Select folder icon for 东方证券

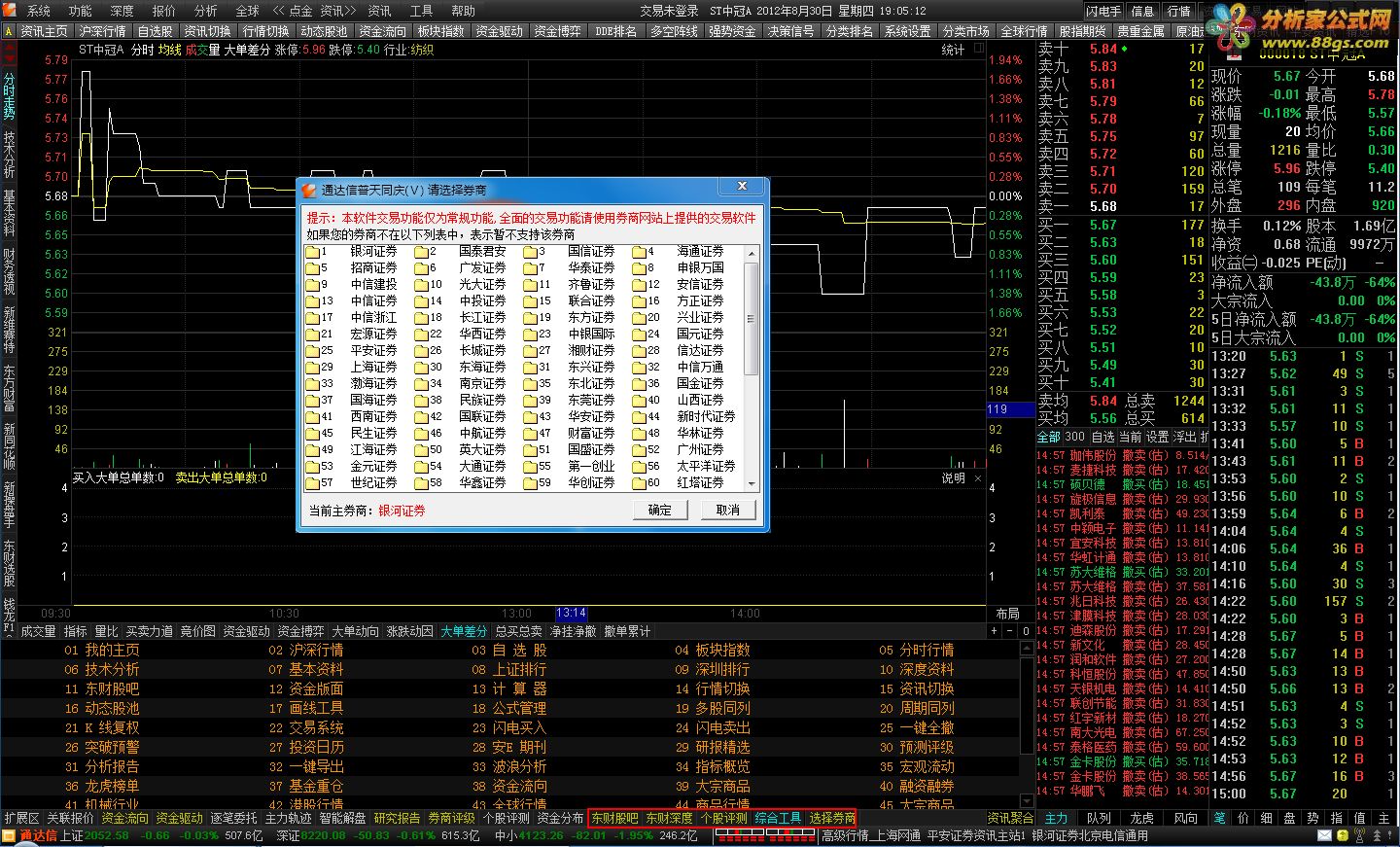[x=531, y=318]
